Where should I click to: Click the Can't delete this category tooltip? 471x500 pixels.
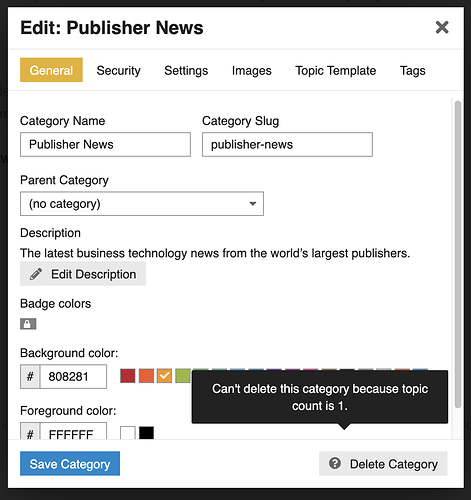tap(320, 397)
